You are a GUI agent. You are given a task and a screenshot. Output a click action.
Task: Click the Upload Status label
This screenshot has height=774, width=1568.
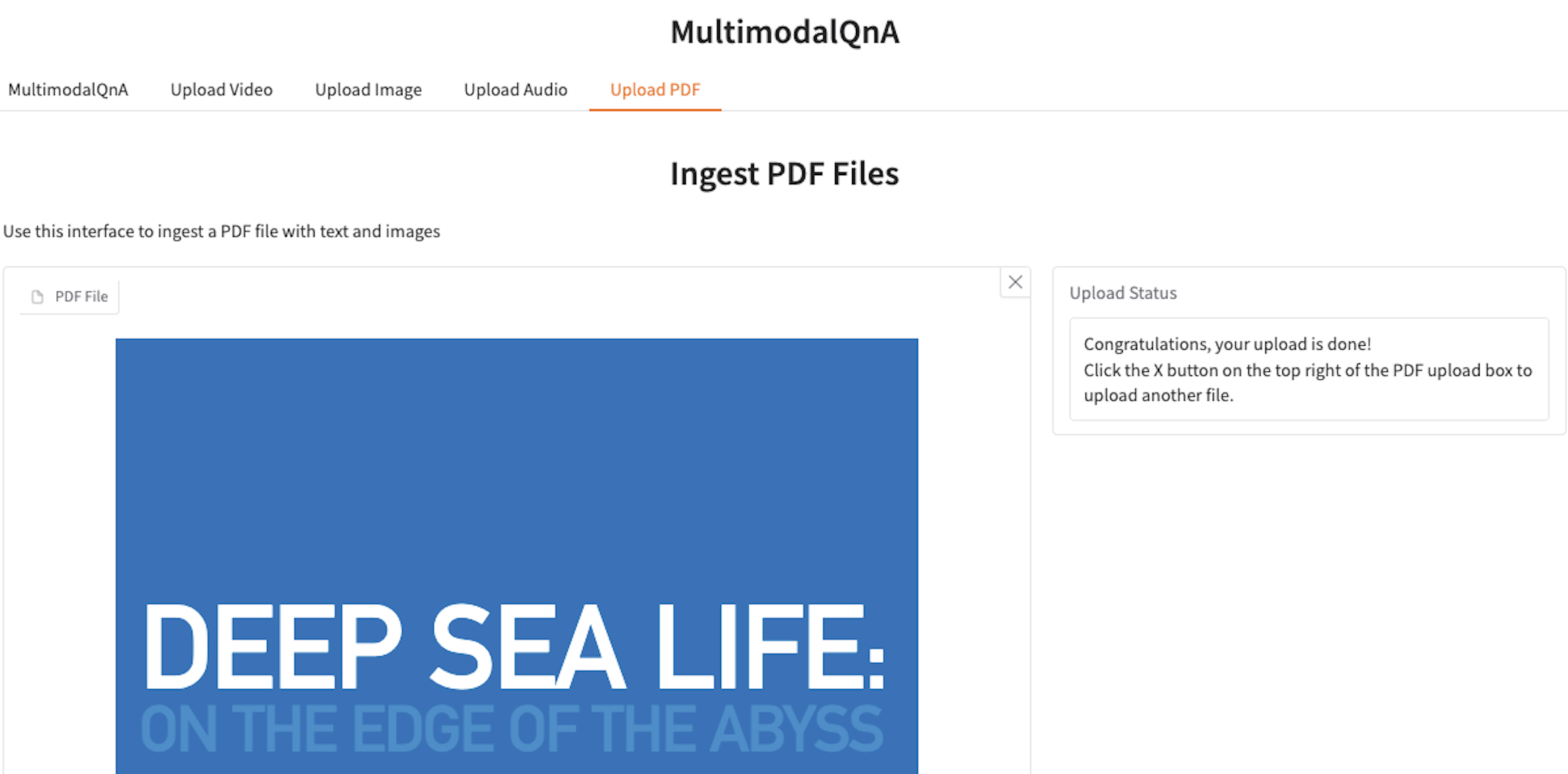click(1123, 293)
